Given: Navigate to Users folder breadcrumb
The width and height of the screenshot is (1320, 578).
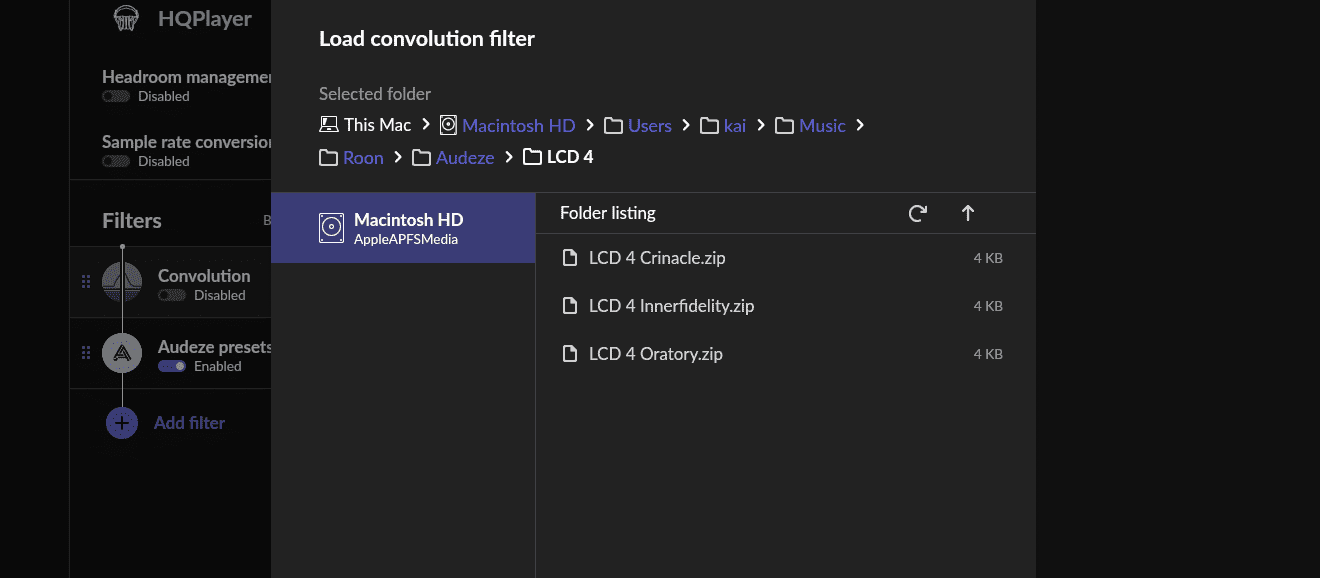Looking at the screenshot, I should (x=649, y=125).
